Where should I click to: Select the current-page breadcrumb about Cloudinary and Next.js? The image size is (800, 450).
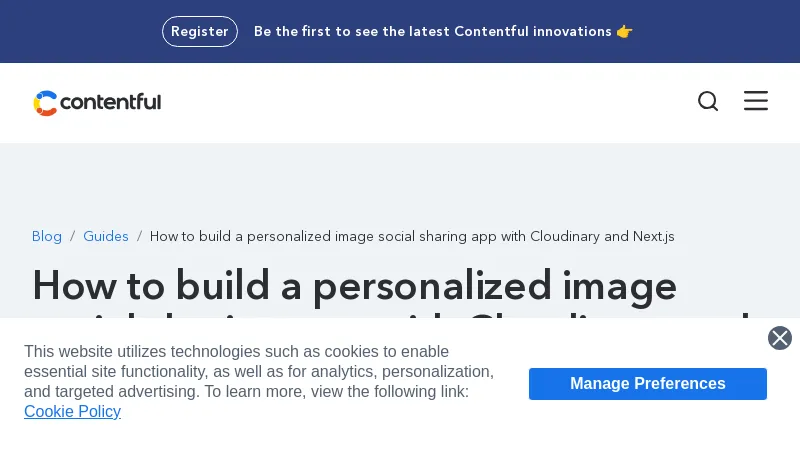coord(412,236)
